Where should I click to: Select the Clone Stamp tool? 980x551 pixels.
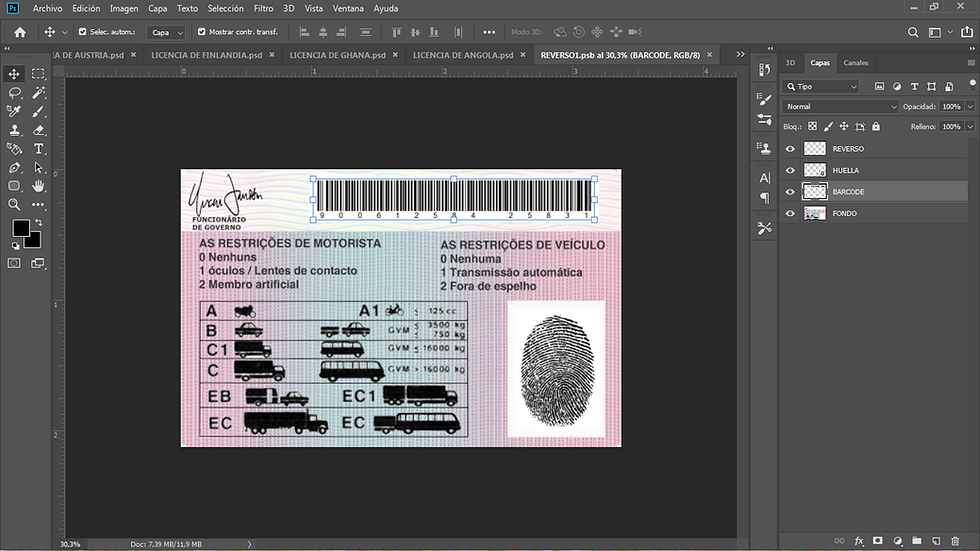[x=14, y=130]
